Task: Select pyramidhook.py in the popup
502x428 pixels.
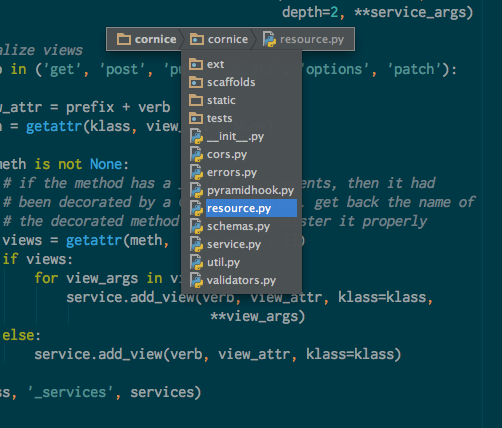Action: click(241, 190)
